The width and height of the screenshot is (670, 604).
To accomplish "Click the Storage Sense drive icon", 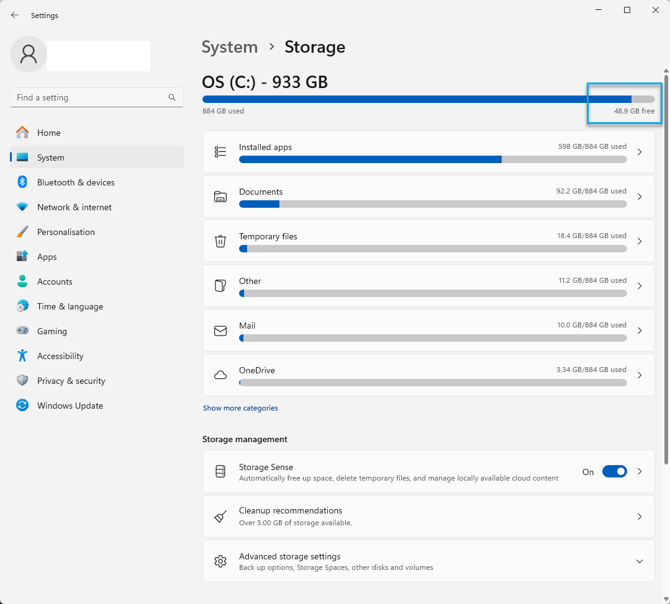I will tap(220, 471).
